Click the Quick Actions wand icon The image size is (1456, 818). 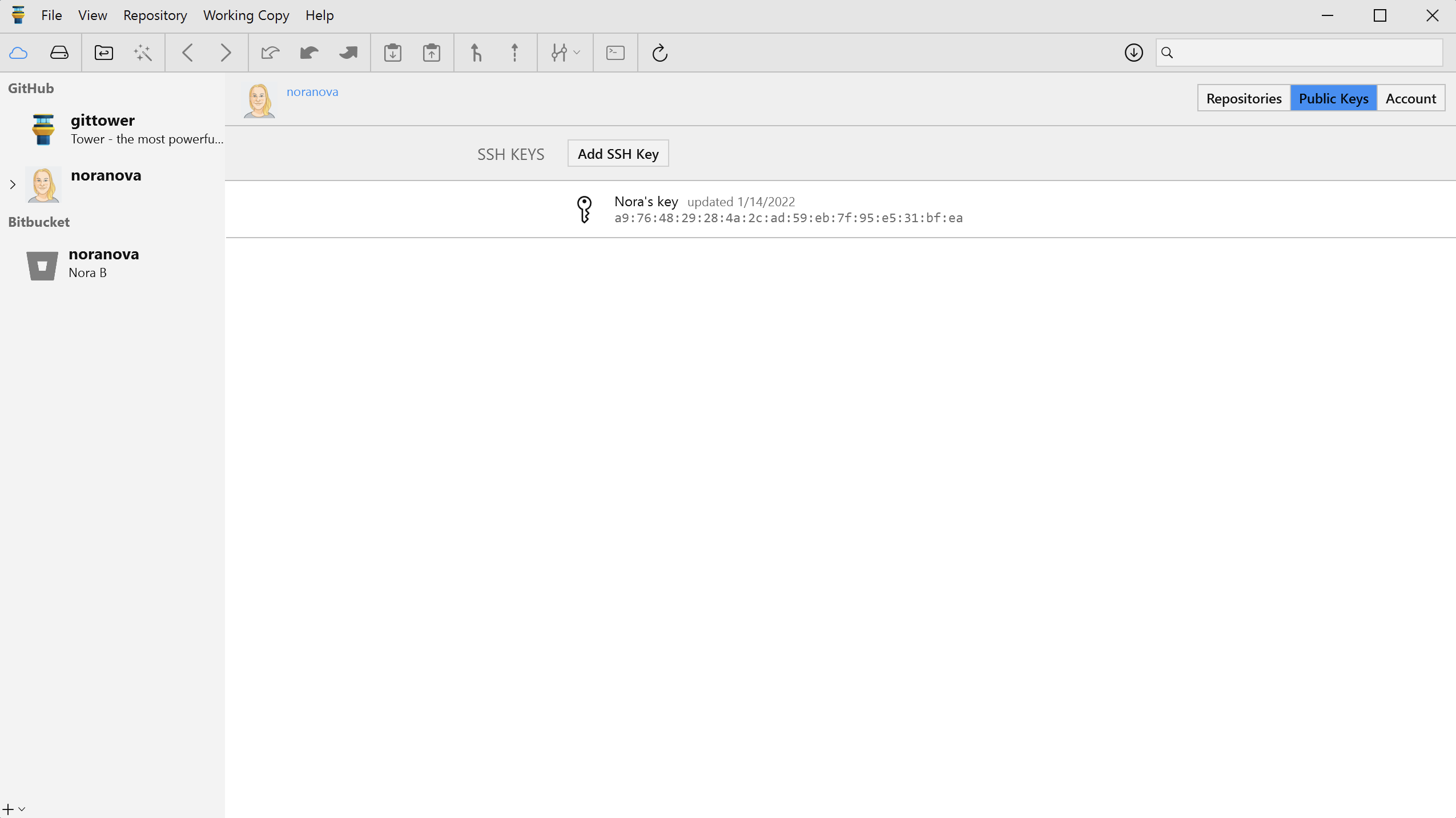143,53
